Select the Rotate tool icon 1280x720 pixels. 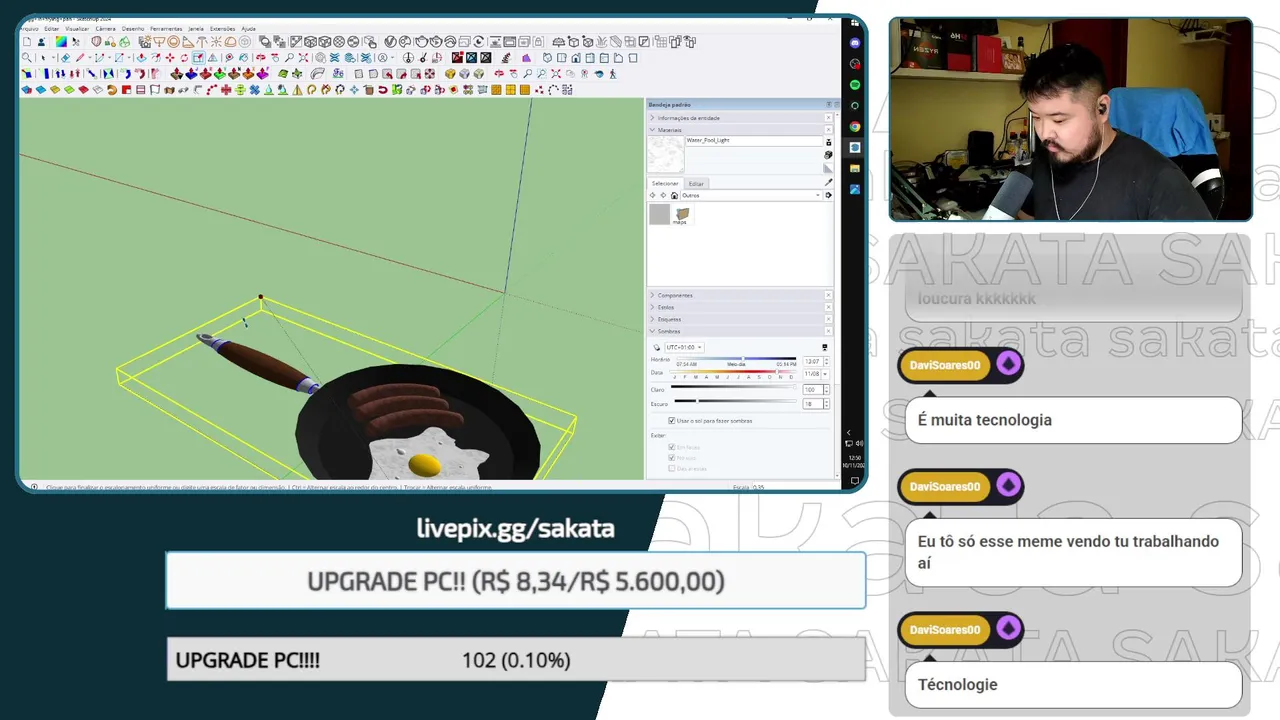pyautogui.click(x=184, y=58)
